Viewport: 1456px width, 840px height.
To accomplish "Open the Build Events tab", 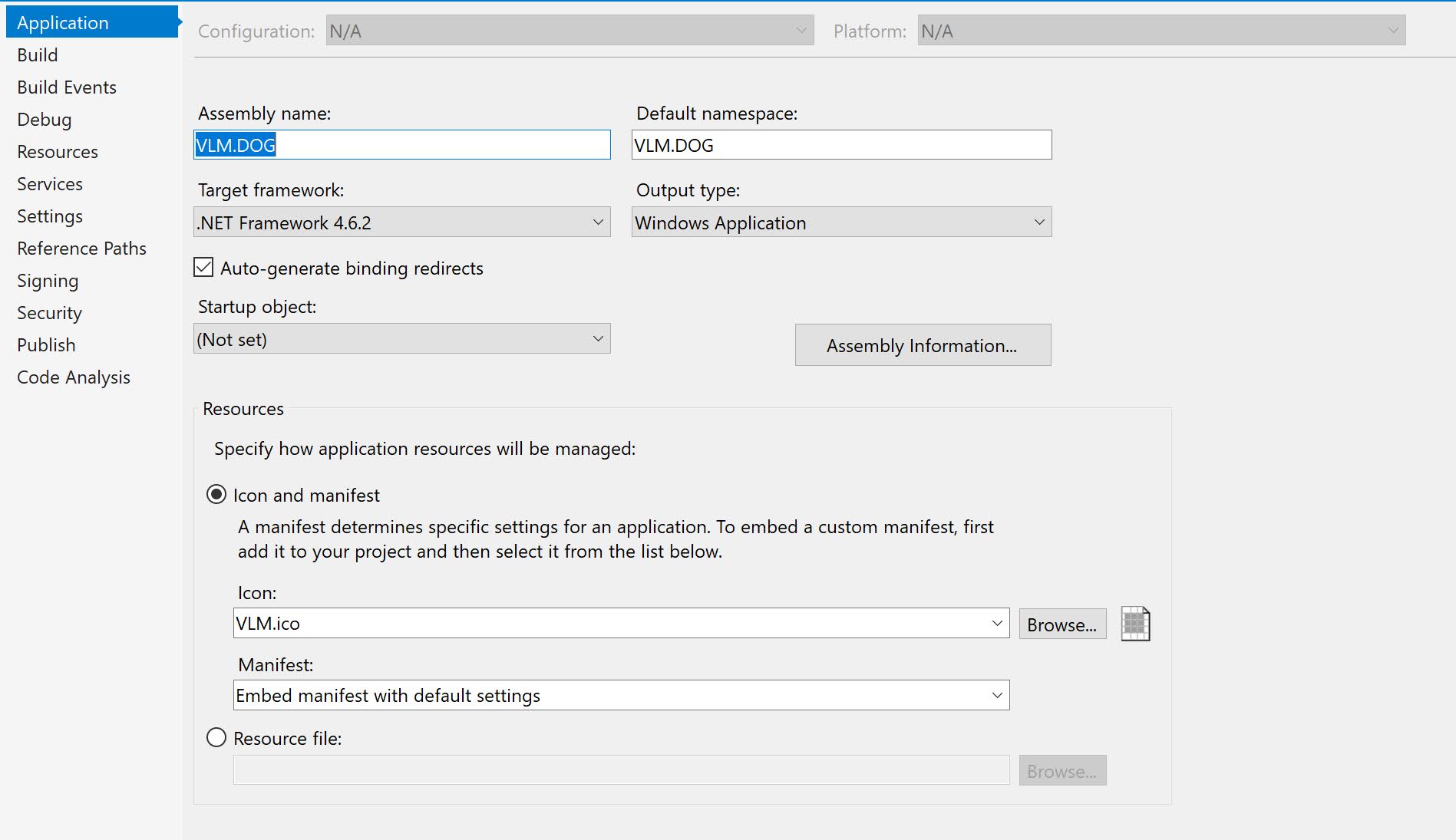I will tap(67, 87).
